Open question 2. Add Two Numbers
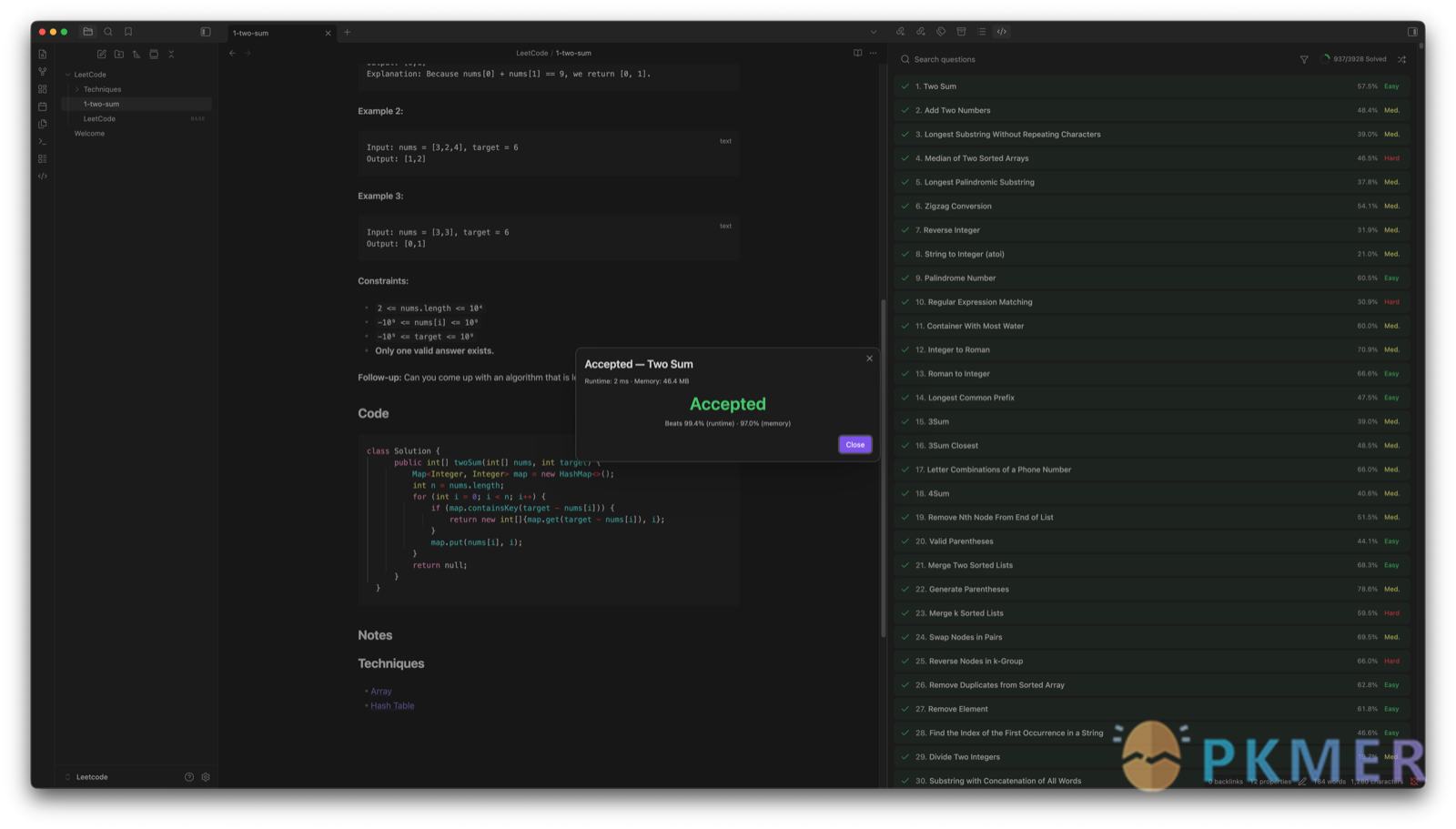This screenshot has height=829, width=1456. click(1152, 110)
